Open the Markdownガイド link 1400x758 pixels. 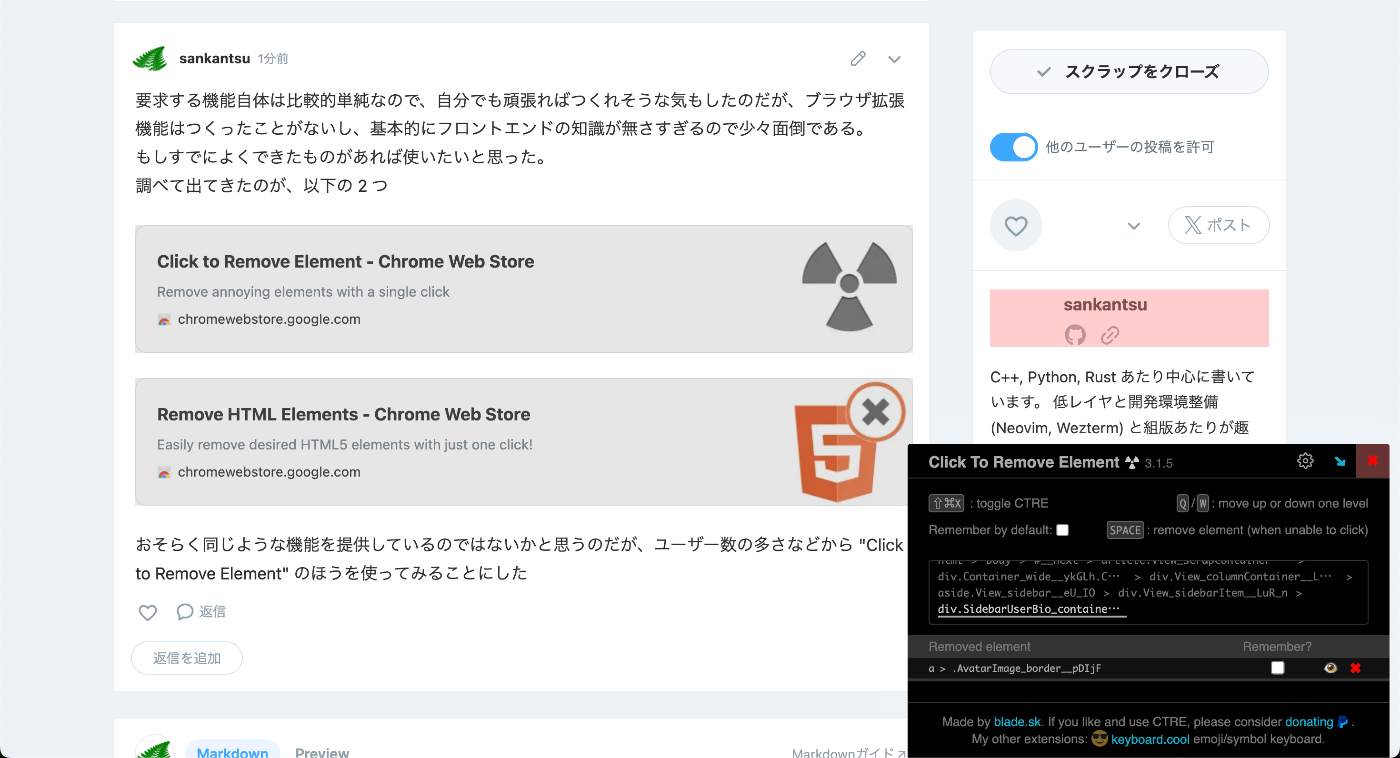848,752
